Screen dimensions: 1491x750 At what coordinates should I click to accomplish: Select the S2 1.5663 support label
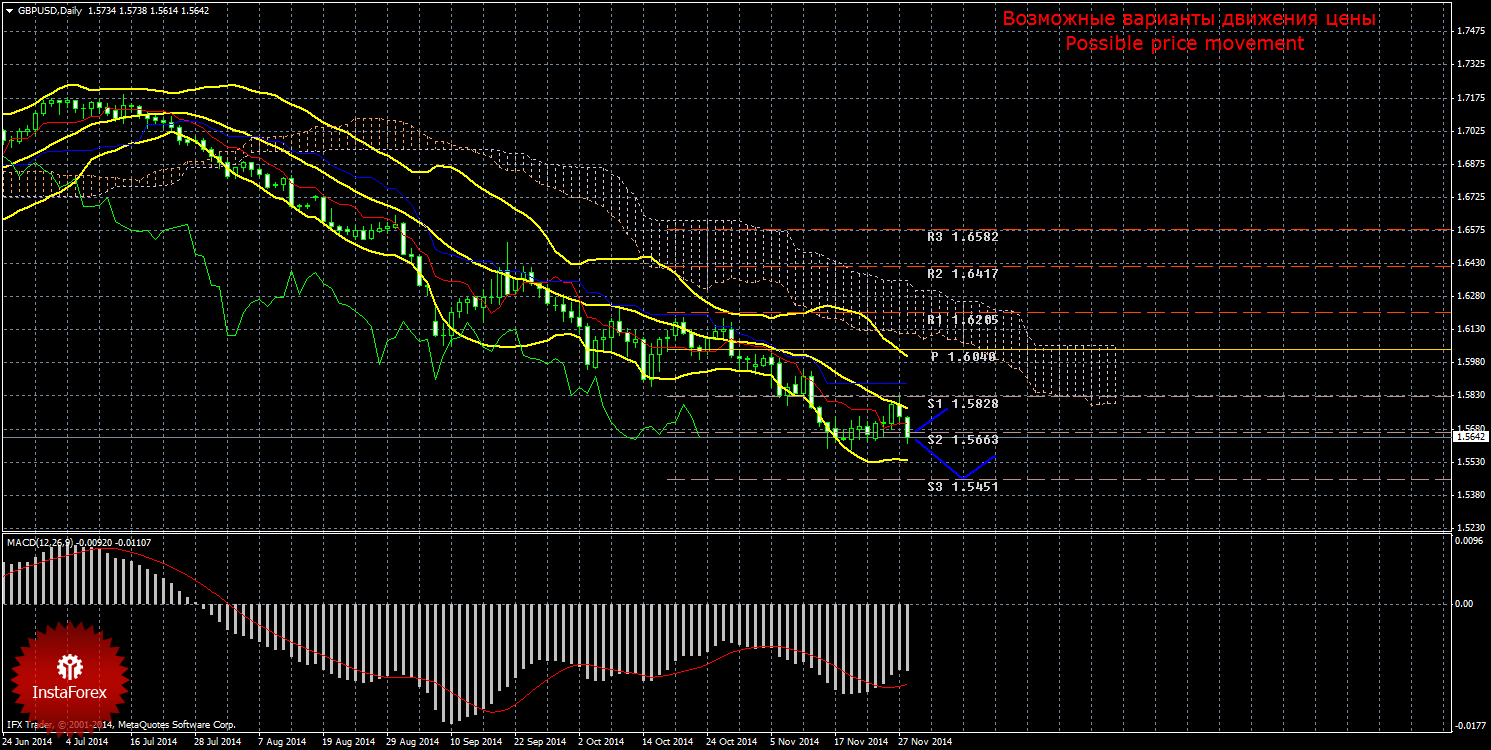tap(962, 439)
